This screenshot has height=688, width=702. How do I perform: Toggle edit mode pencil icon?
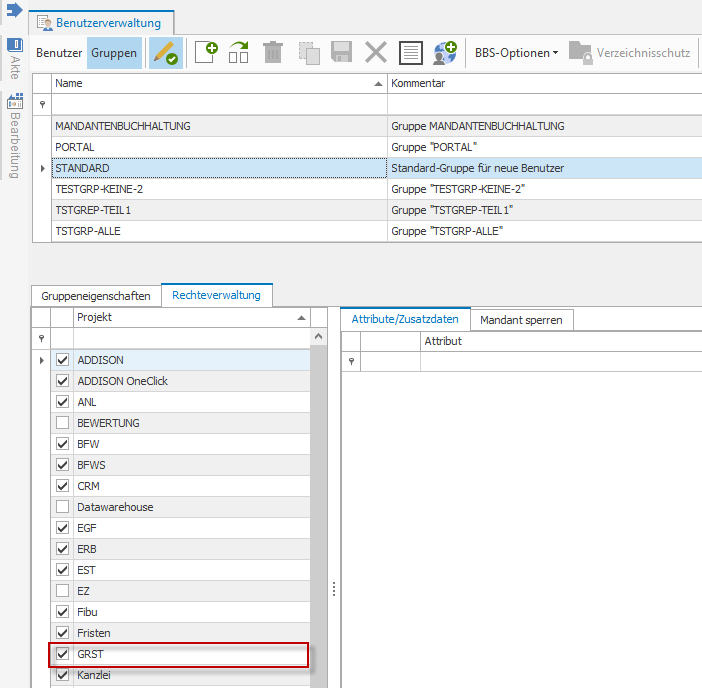(x=166, y=53)
